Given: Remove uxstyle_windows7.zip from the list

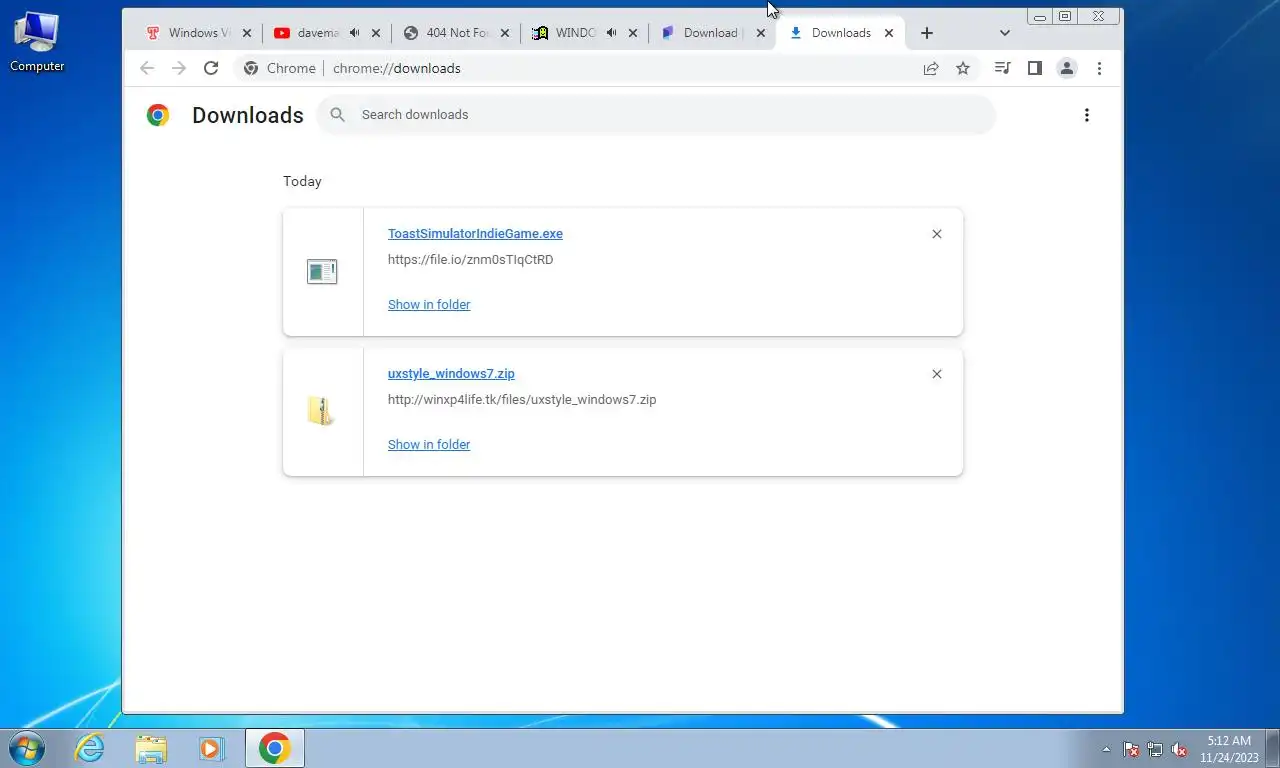Looking at the screenshot, I should pyautogui.click(x=937, y=374).
